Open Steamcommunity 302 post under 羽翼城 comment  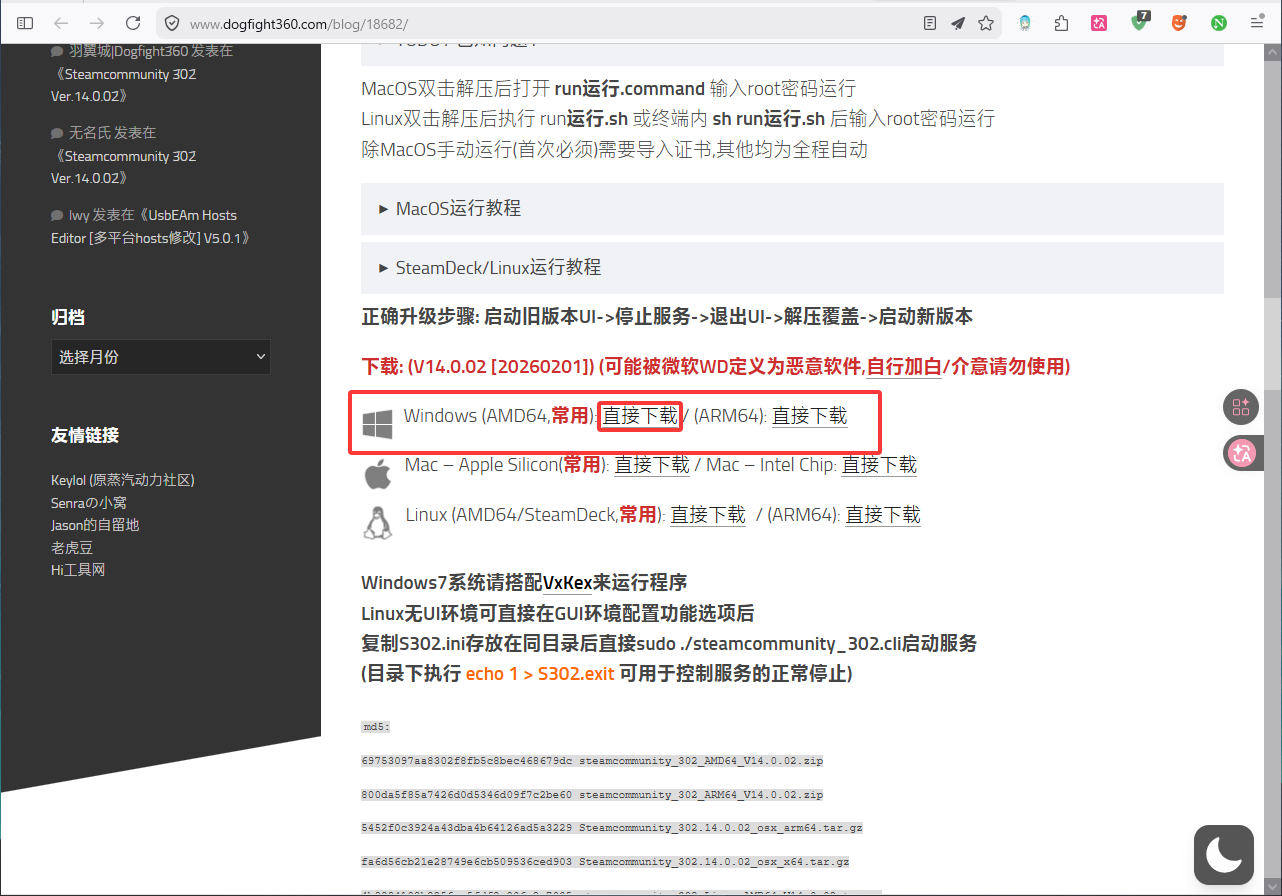pos(123,85)
